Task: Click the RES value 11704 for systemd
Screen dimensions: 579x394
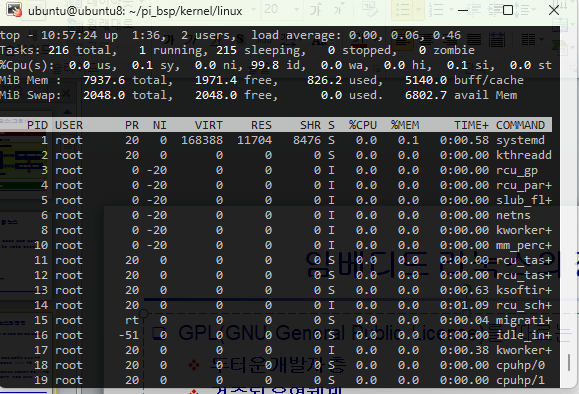Action: tap(254, 140)
